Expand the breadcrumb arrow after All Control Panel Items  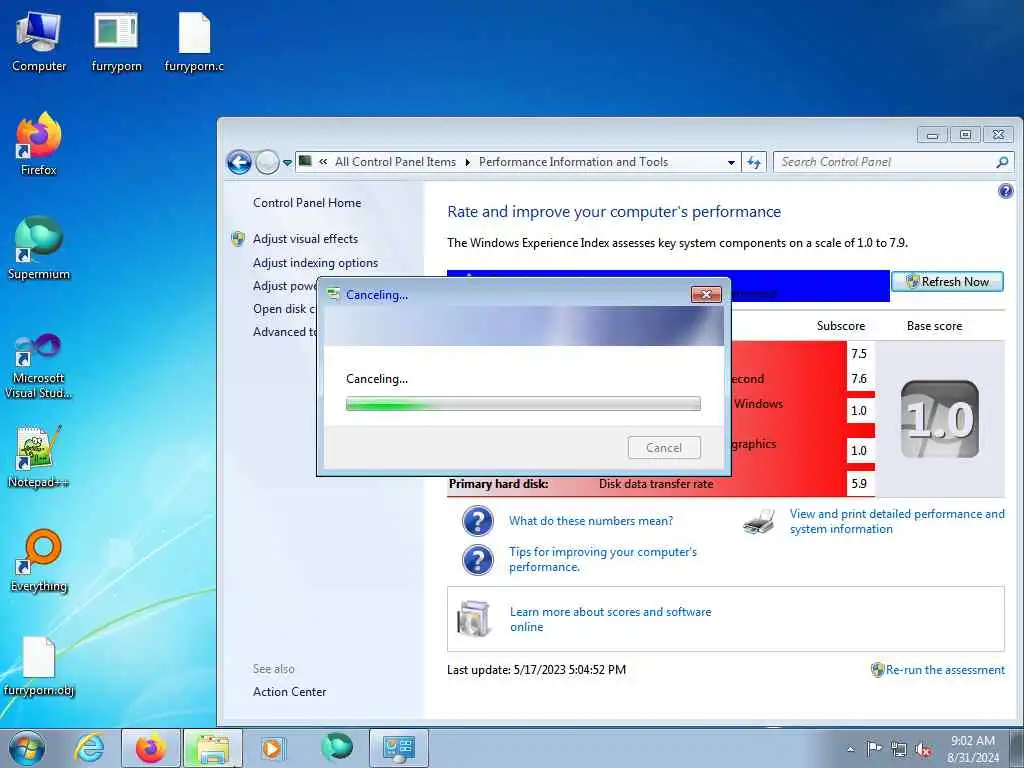468,163
